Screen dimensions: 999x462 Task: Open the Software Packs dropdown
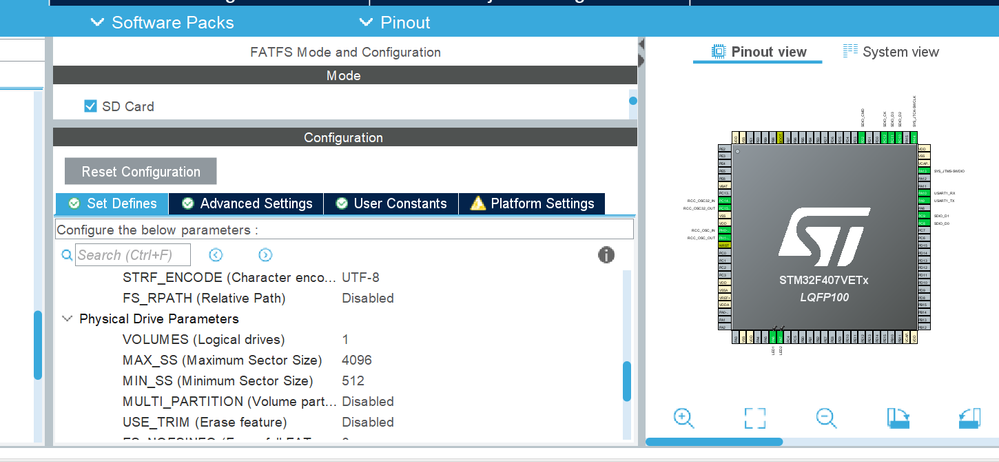(162, 22)
